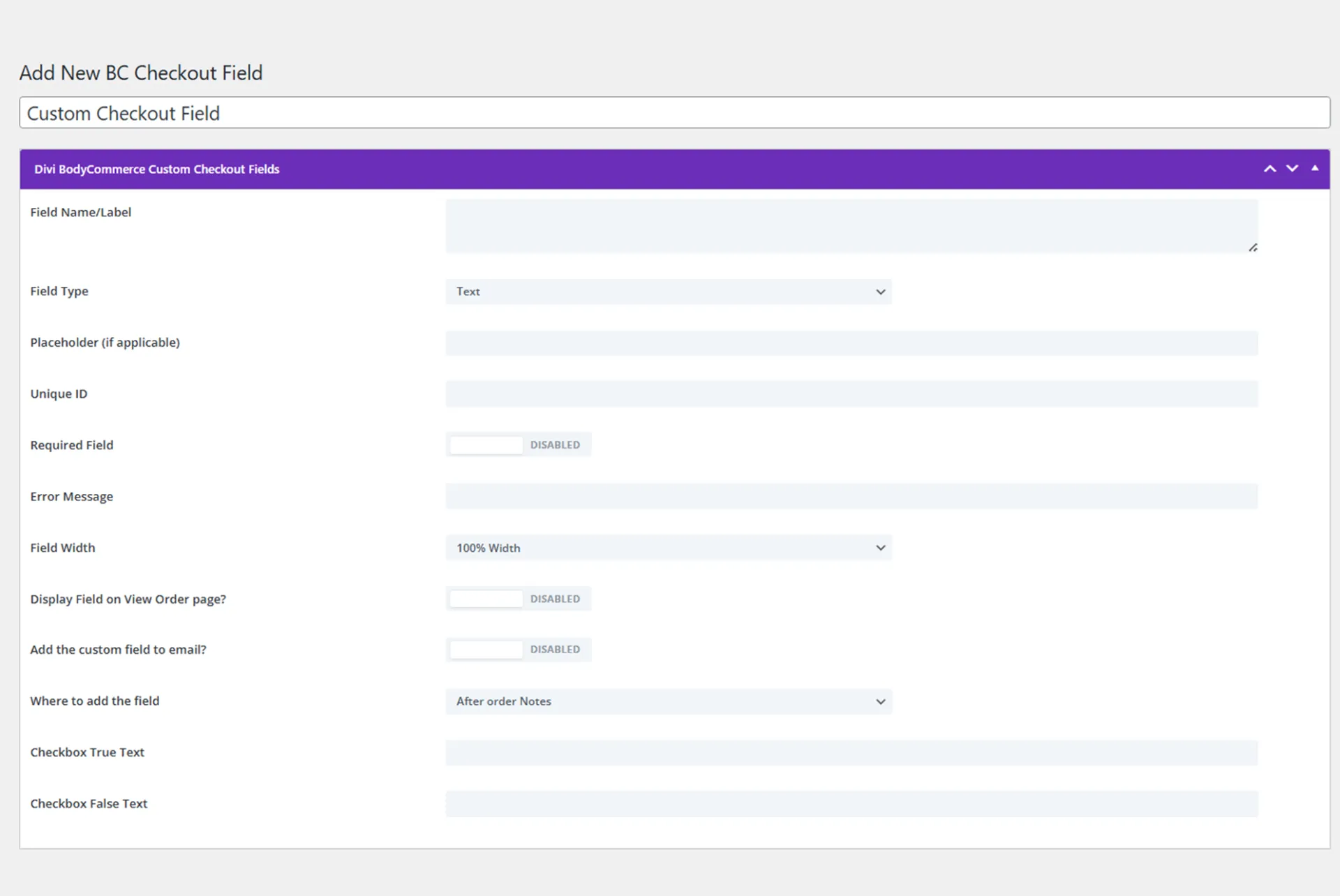Click into the Field Name/Label textarea
1340x896 pixels.
(x=851, y=226)
